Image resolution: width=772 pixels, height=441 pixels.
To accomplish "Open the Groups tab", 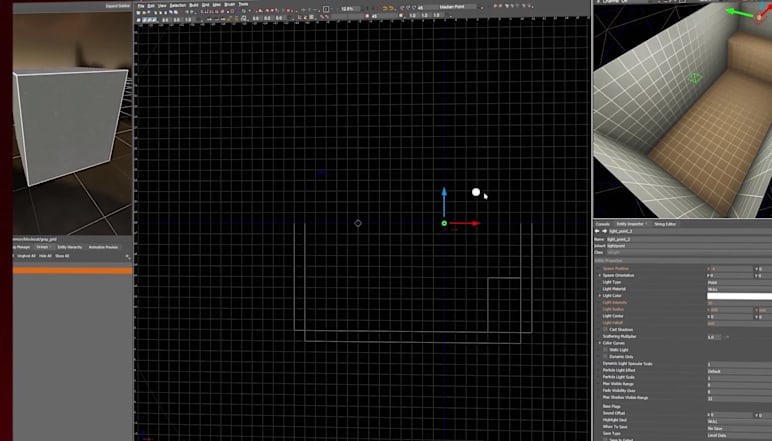I will 42,247.
